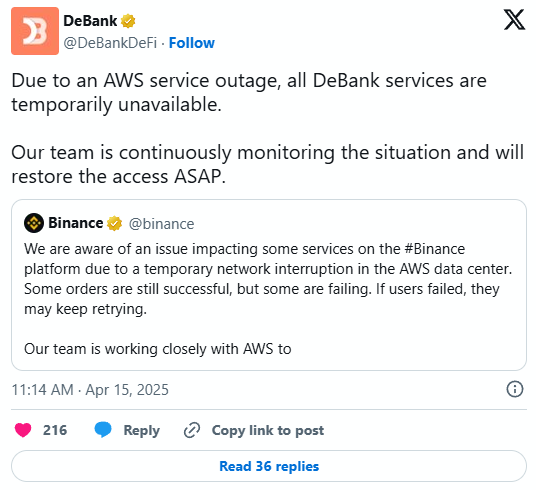536x490 pixels.
Task: Open the @binance handle in quote
Action: click(x=161, y=224)
